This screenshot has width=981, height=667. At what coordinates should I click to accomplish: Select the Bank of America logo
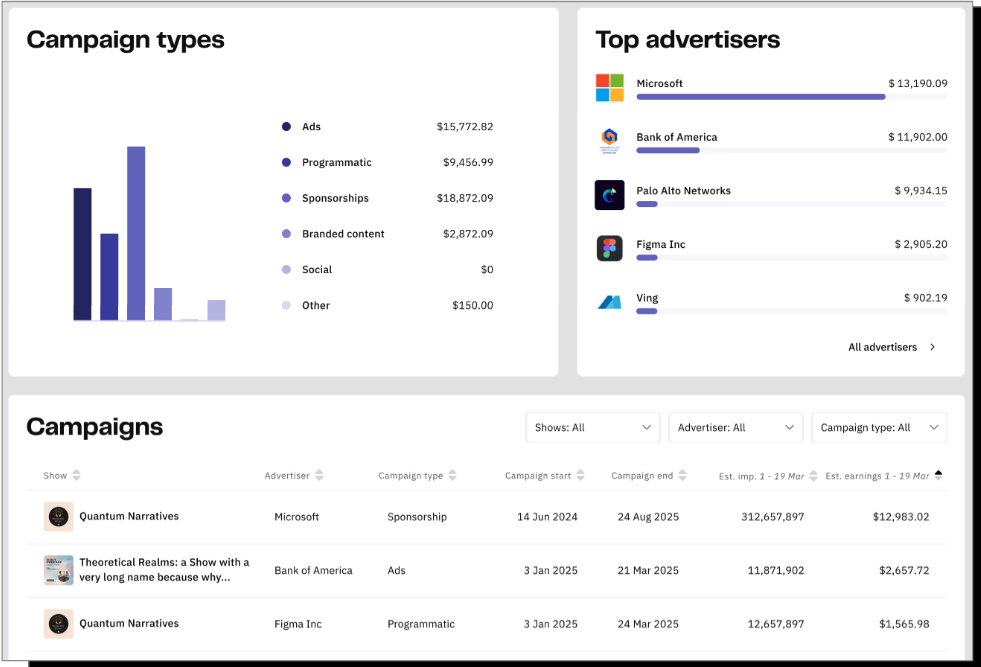click(610, 141)
